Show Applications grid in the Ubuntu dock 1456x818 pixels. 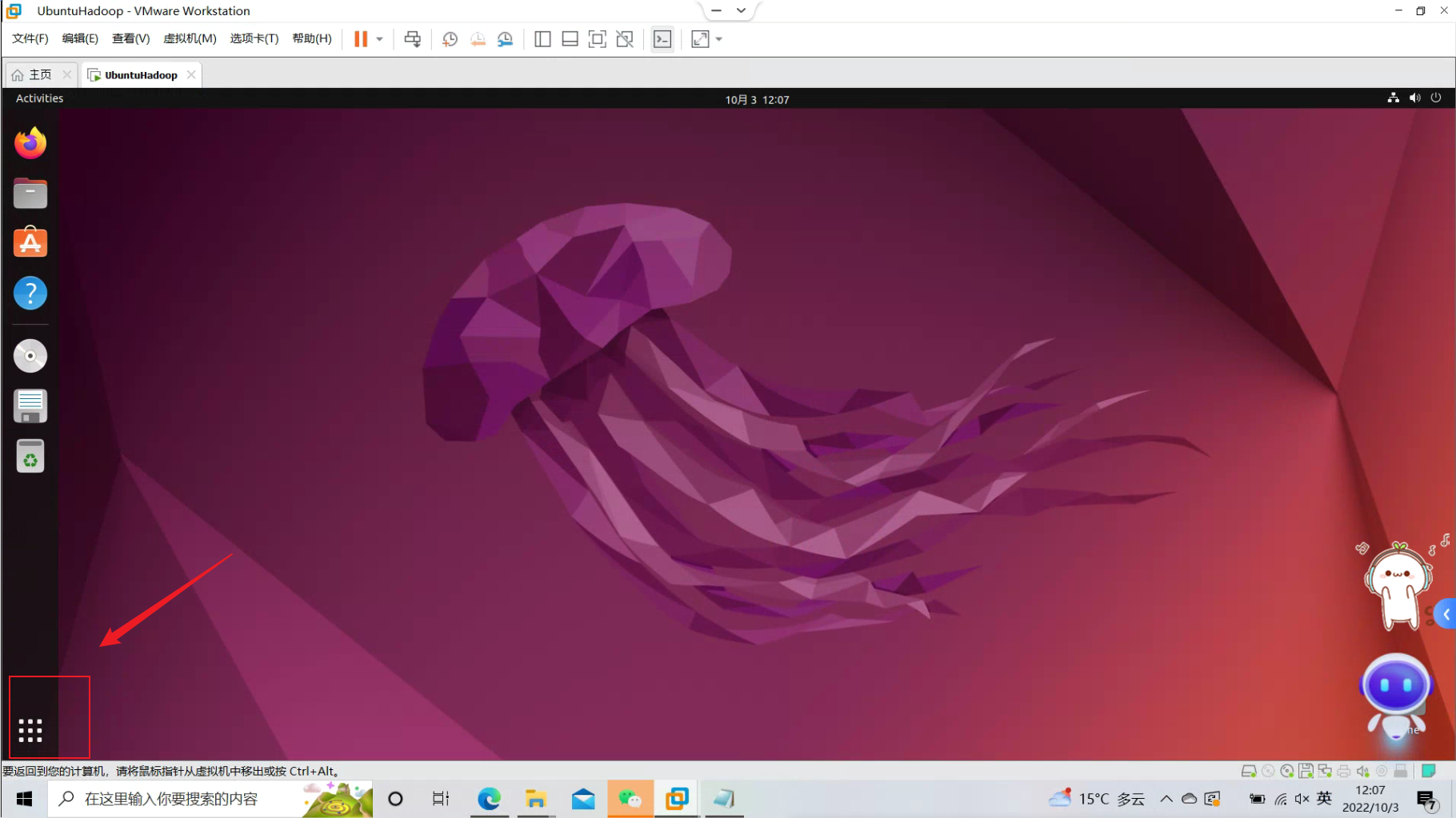pos(30,730)
